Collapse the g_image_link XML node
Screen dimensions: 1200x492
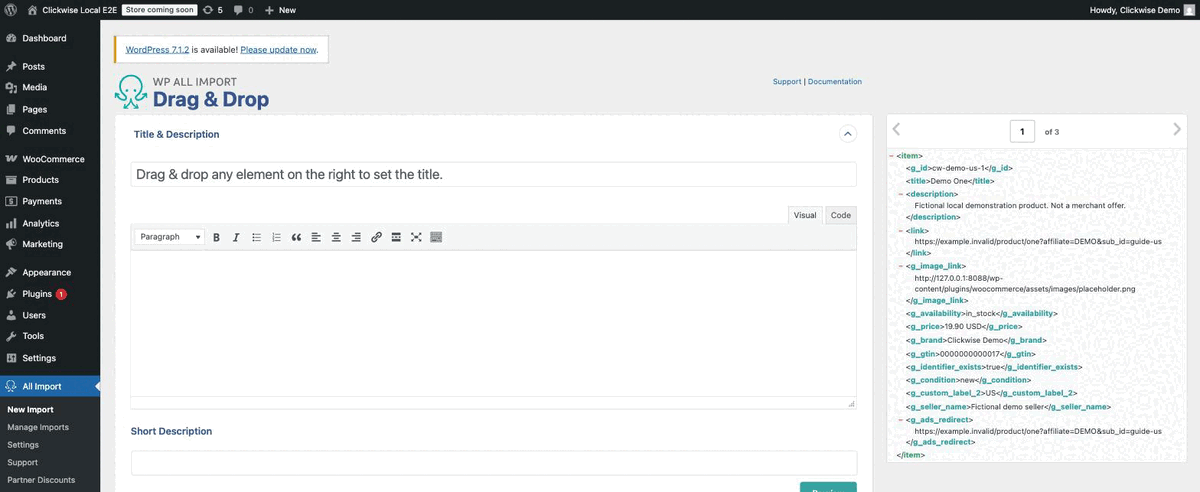point(901,267)
